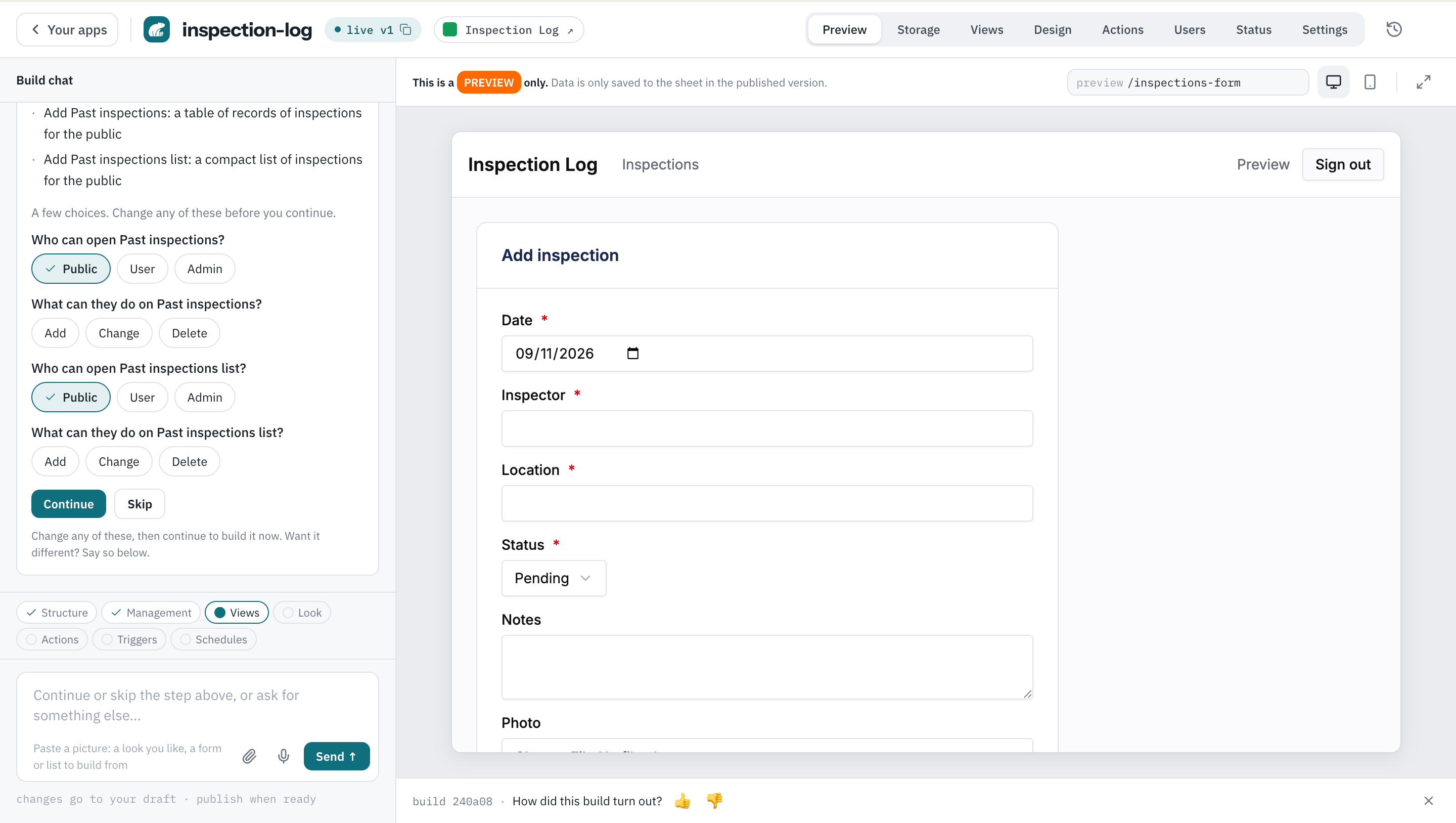Give the build a thumbs up
Viewport: 1456px width, 823px height.
pyautogui.click(x=682, y=801)
